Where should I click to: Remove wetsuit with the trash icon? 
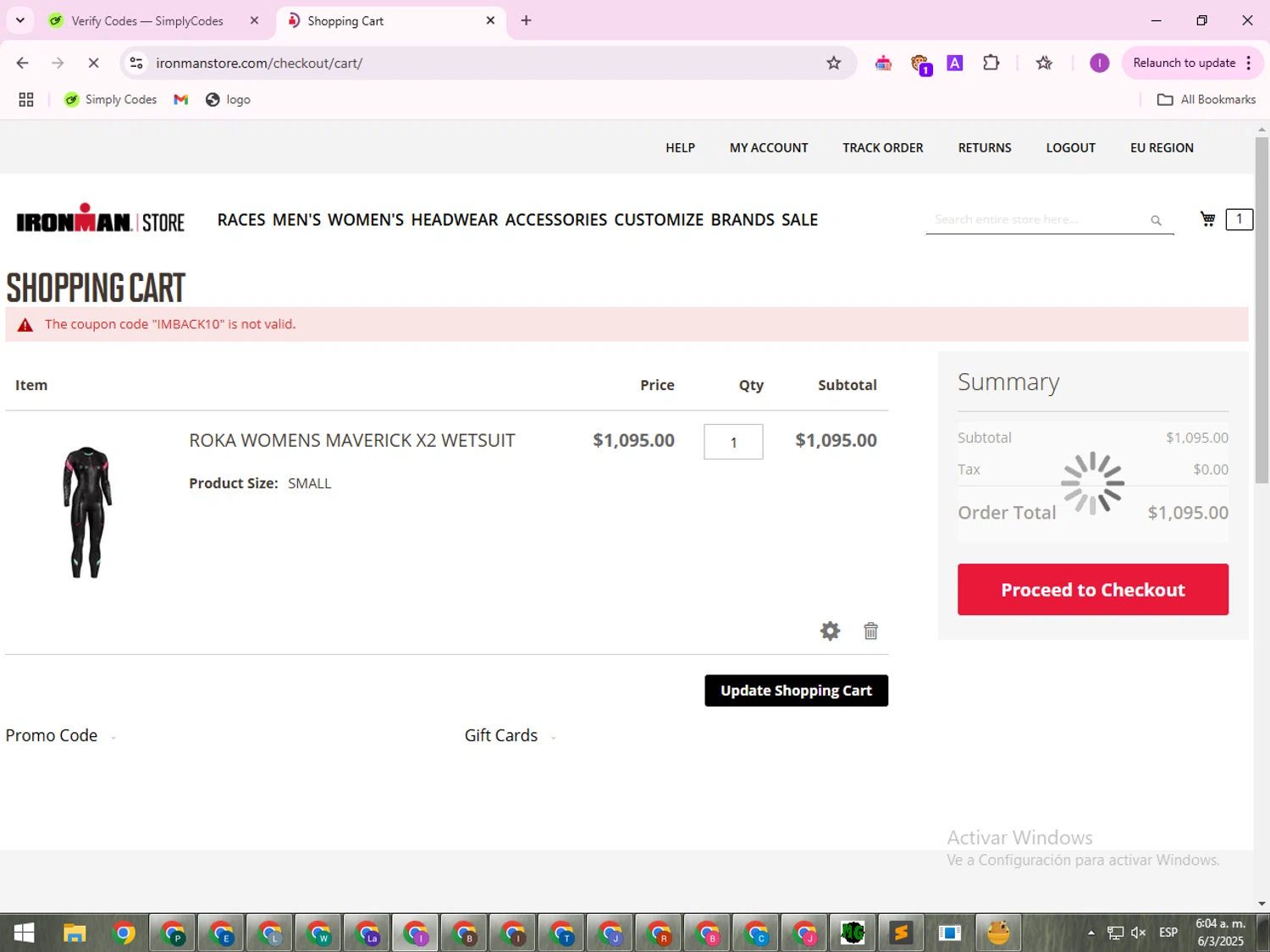click(x=870, y=631)
